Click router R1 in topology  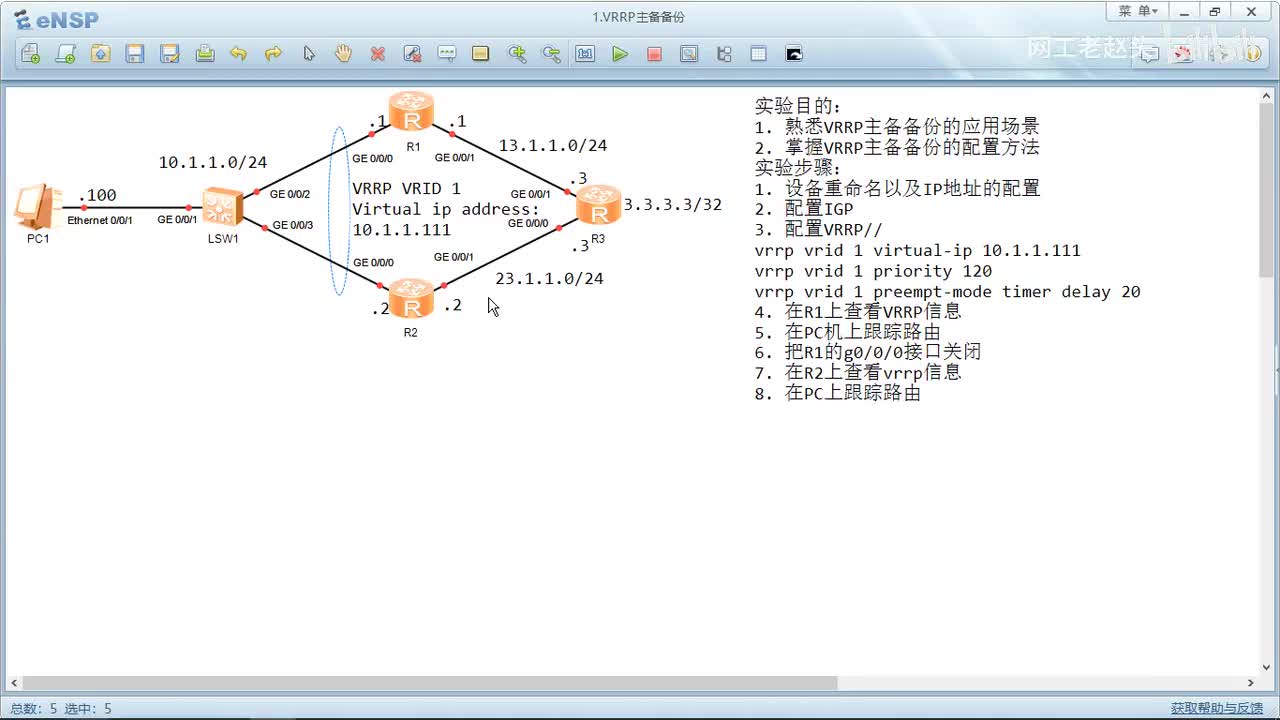point(411,112)
